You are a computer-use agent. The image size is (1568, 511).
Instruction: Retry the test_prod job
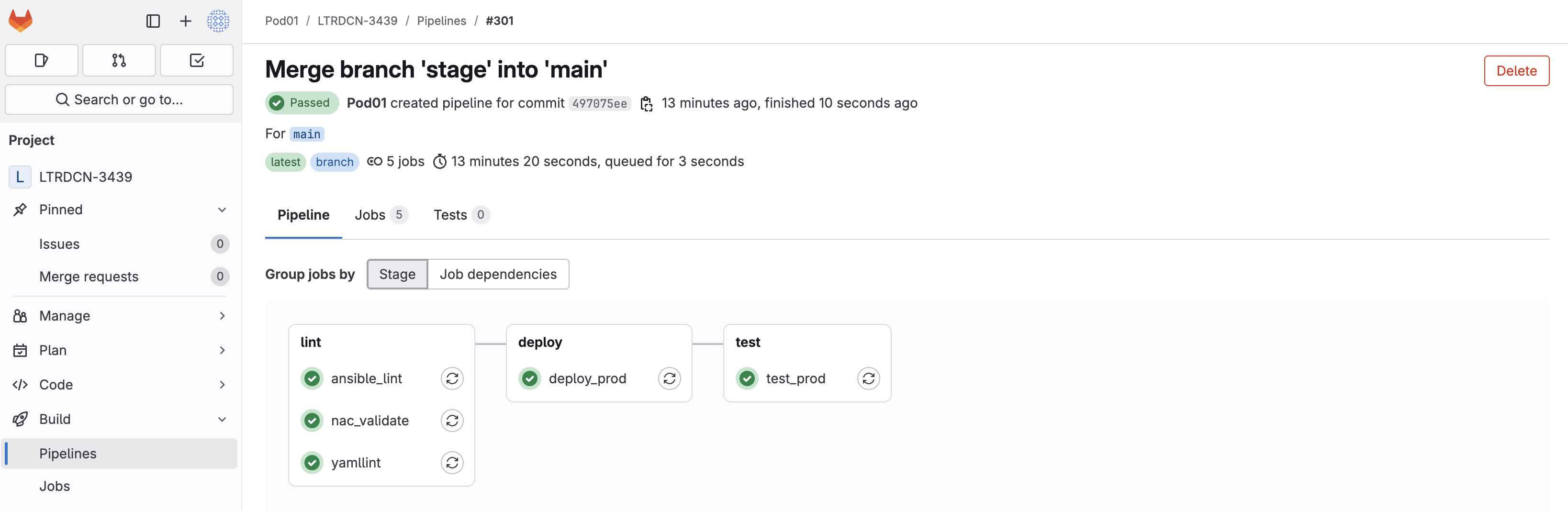click(x=868, y=378)
